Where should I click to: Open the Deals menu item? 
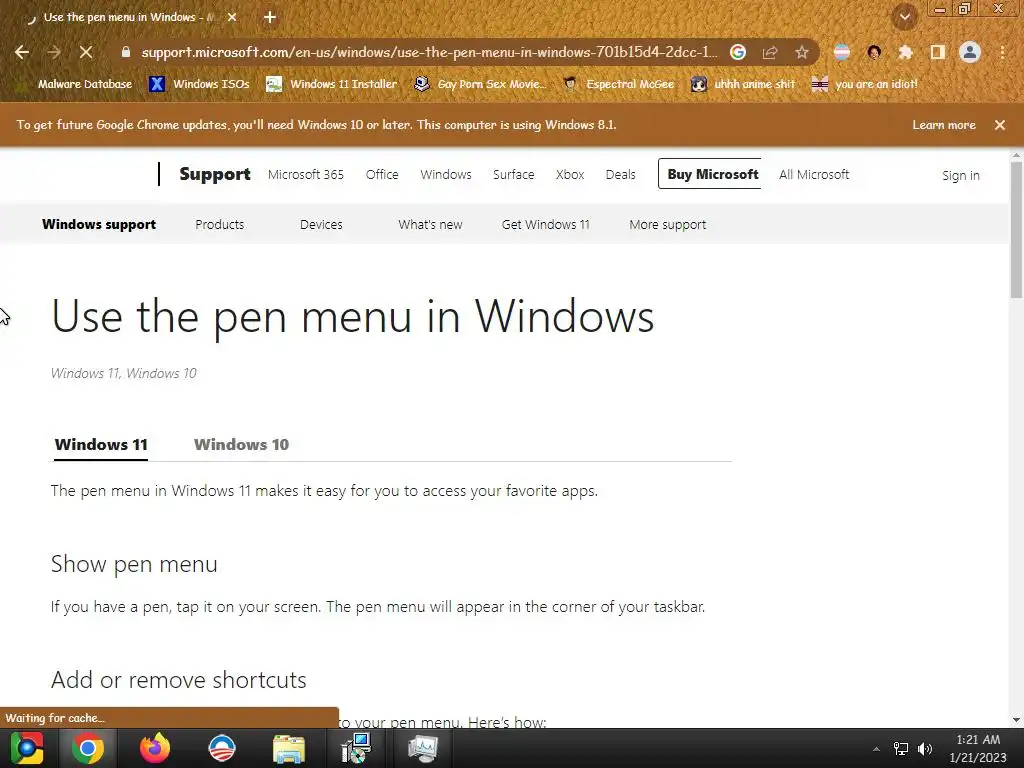point(620,174)
